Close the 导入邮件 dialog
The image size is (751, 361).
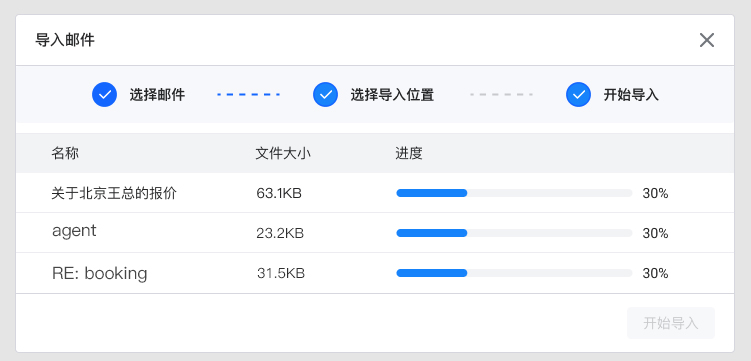[x=706, y=40]
